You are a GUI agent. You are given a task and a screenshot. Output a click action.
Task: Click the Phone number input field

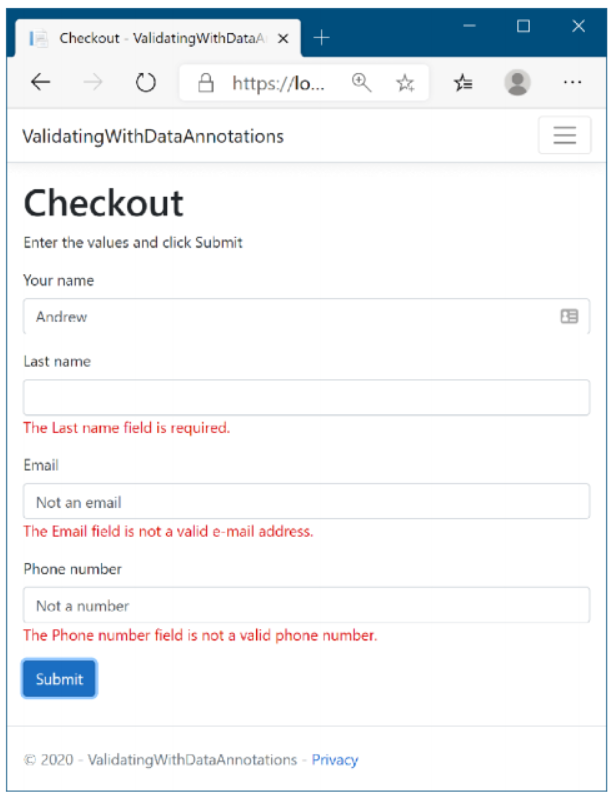tap(306, 606)
